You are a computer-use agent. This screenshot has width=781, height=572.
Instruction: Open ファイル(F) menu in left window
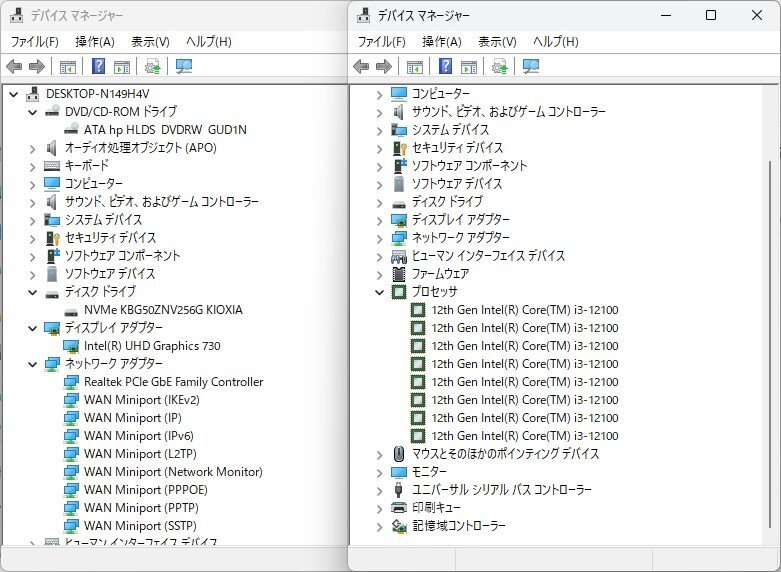click(x=34, y=41)
